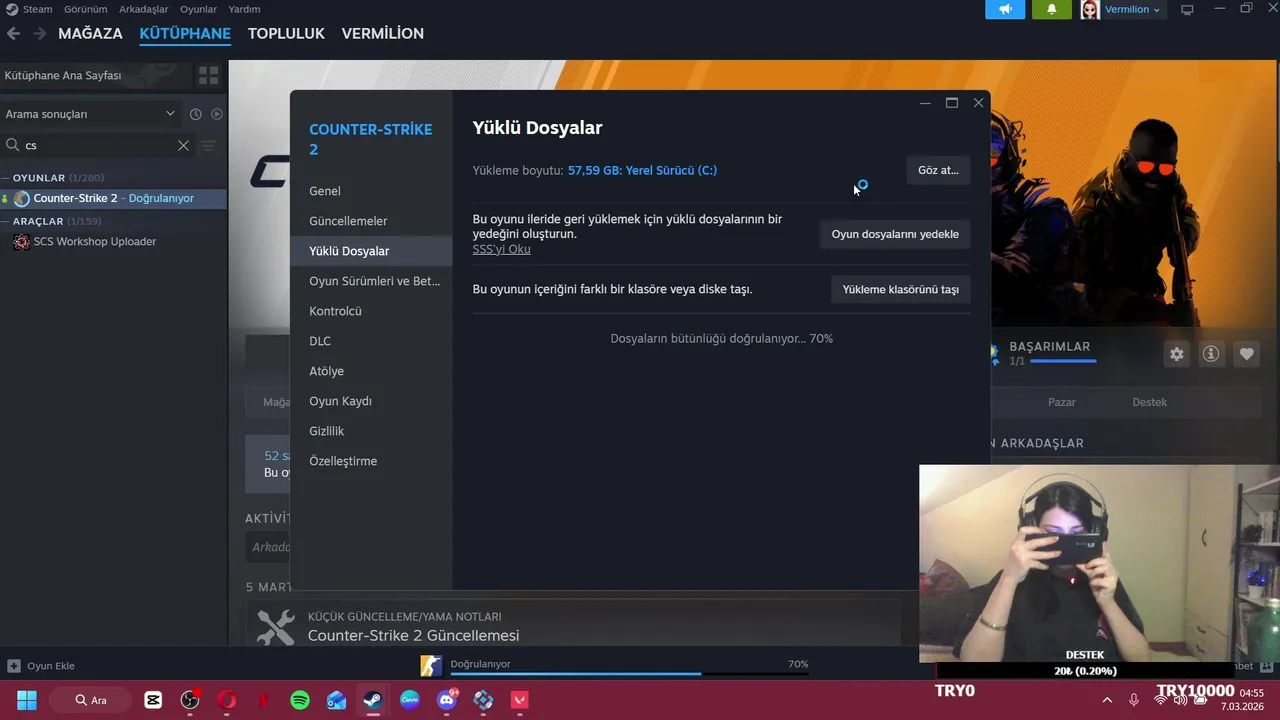Add Counter-Strike 2 to favorites heart
The width and height of the screenshot is (1280, 720).
coord(1246,354)
